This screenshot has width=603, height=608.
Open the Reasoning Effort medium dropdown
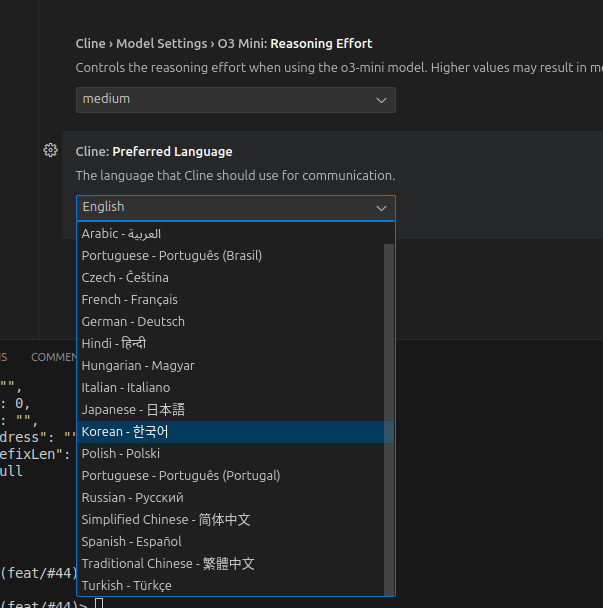[235, 99]
